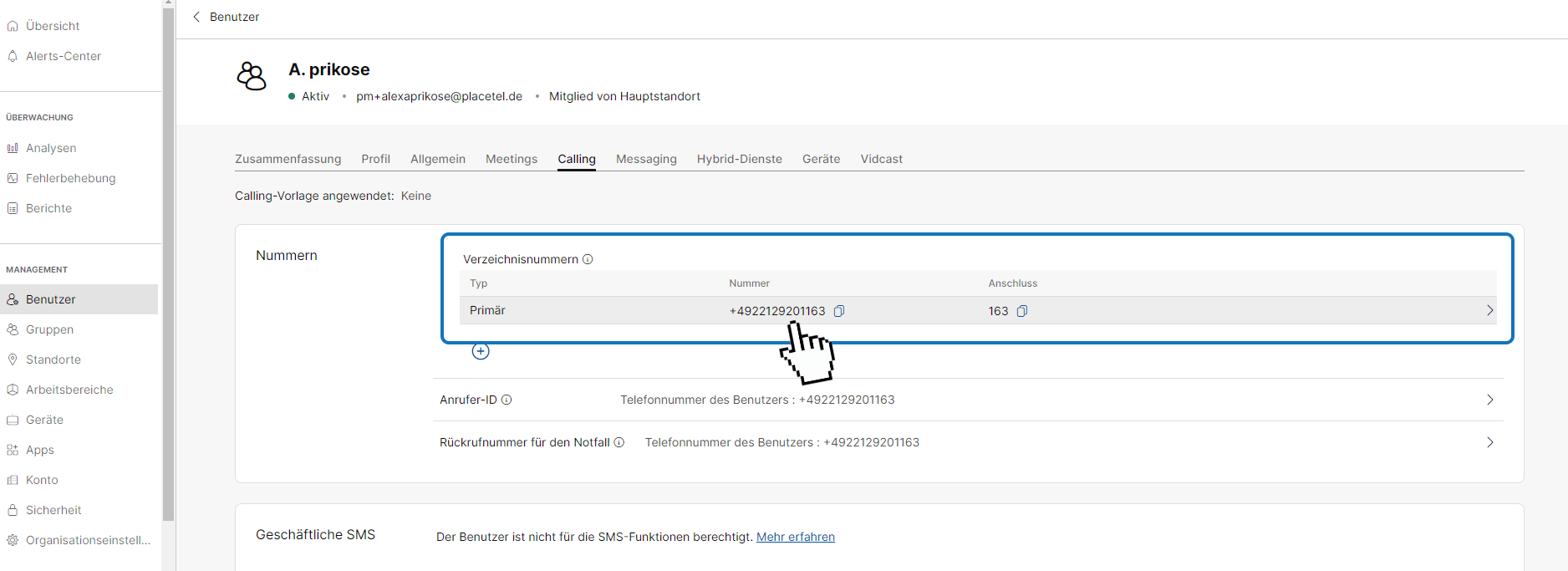The width and height of the screenshot is (1568, 571).
Task: Click the Primär type cell
Action: (487, 310)
